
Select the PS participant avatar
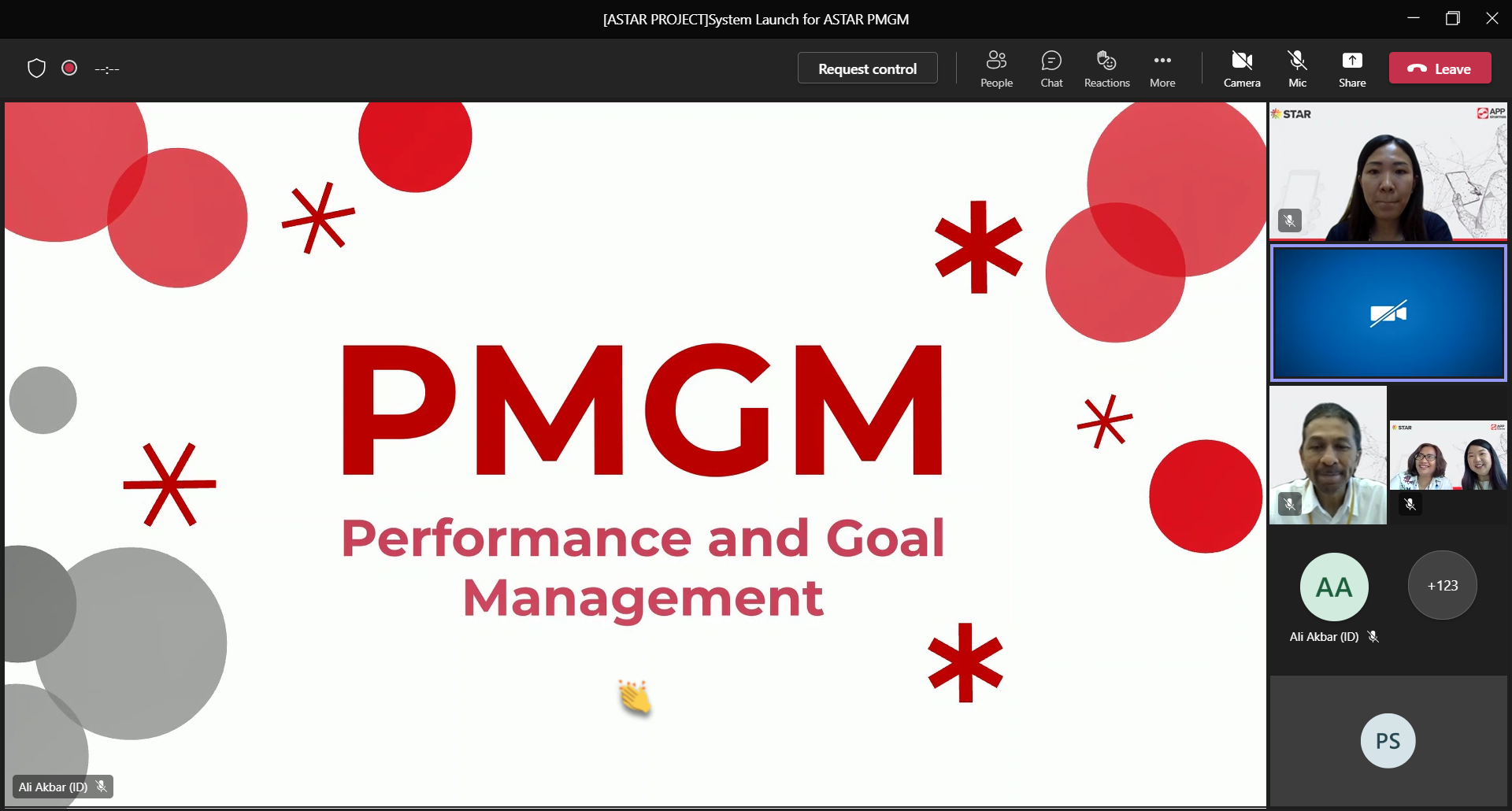point(1388,741)
